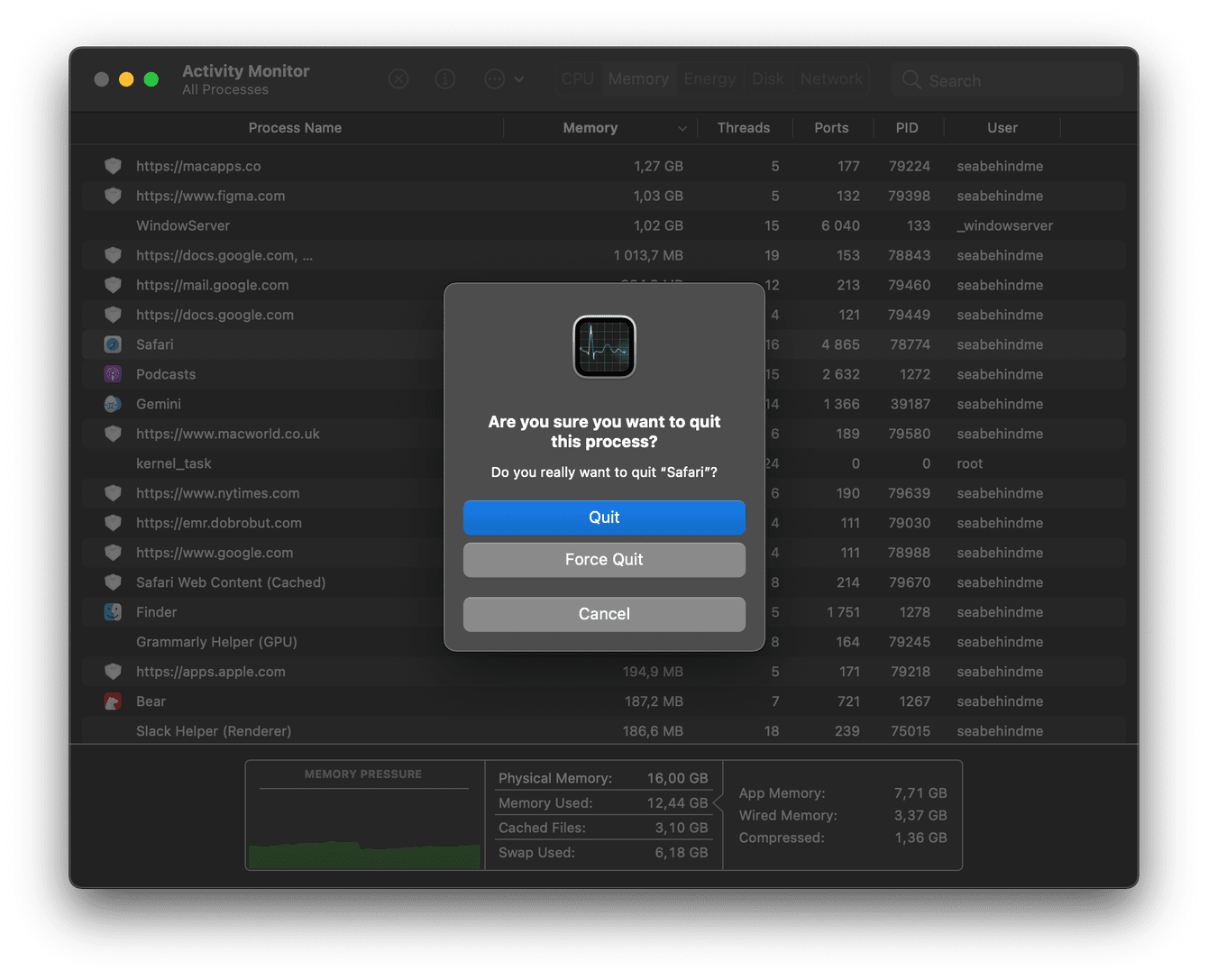Confirm with the blue Quit button
This screenshot has width=1208, height=980.
604,517
